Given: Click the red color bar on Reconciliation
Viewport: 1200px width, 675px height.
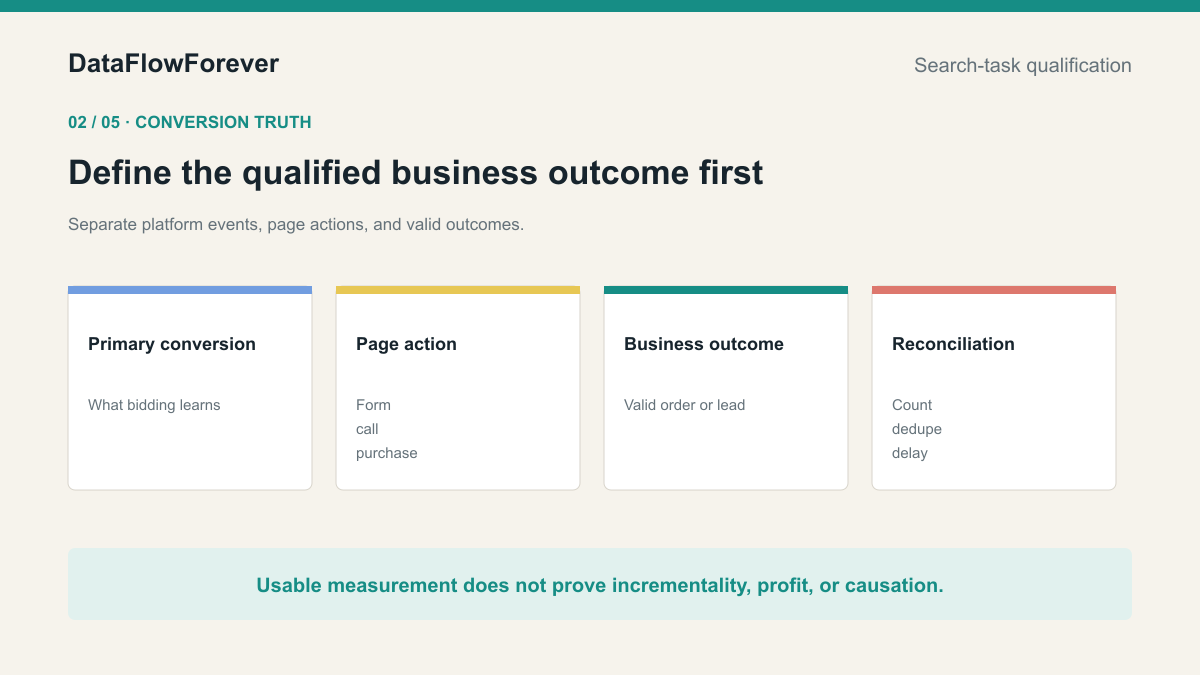Looking at the screenshot, I should tap(994, 290).
